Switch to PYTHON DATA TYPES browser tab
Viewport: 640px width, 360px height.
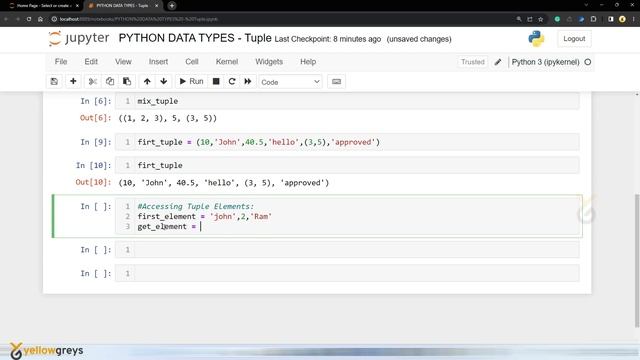pyautogui.click(x=121, y=6)
